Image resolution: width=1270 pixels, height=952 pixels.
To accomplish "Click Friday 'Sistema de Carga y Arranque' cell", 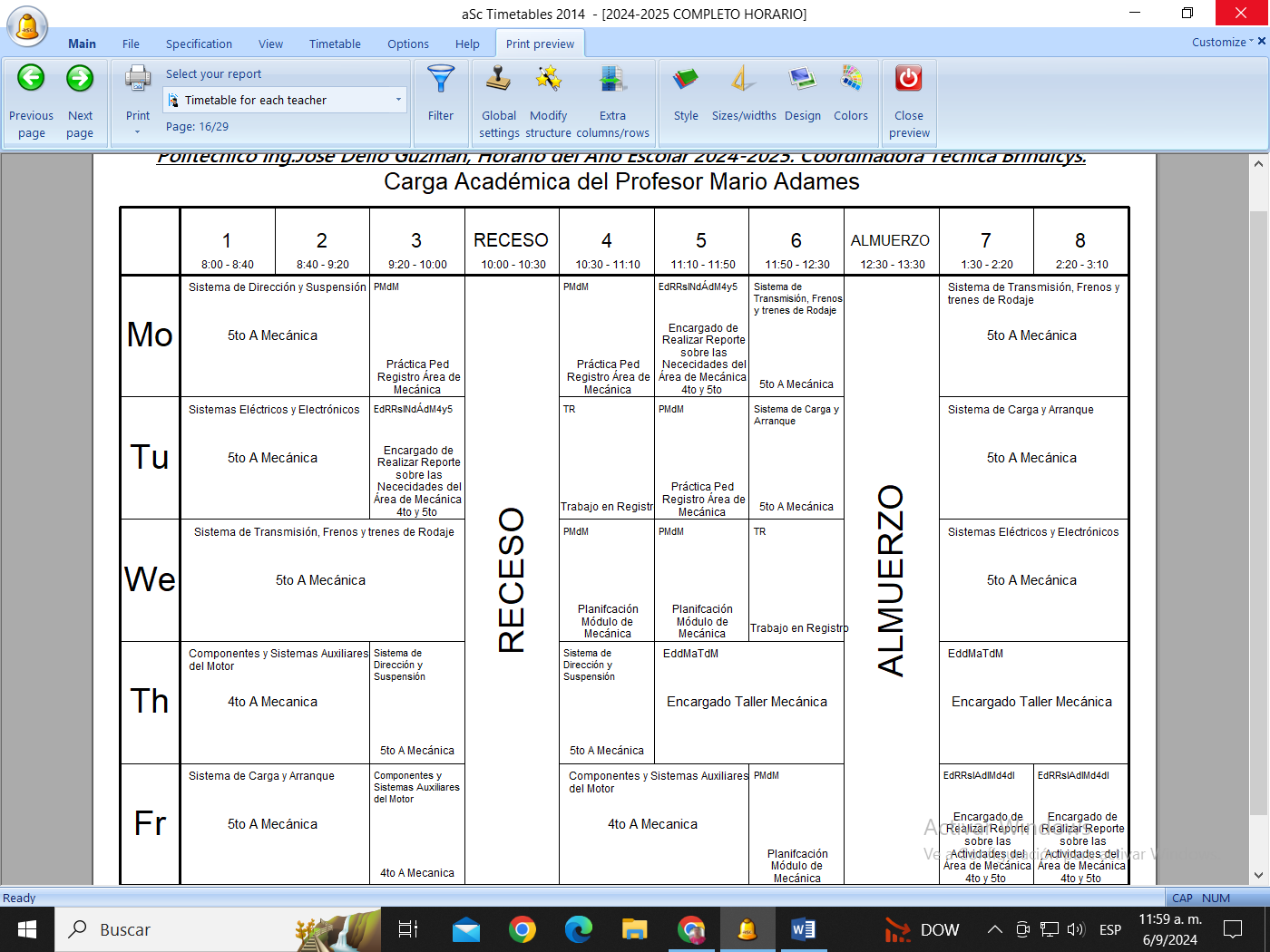I will 275,824.
